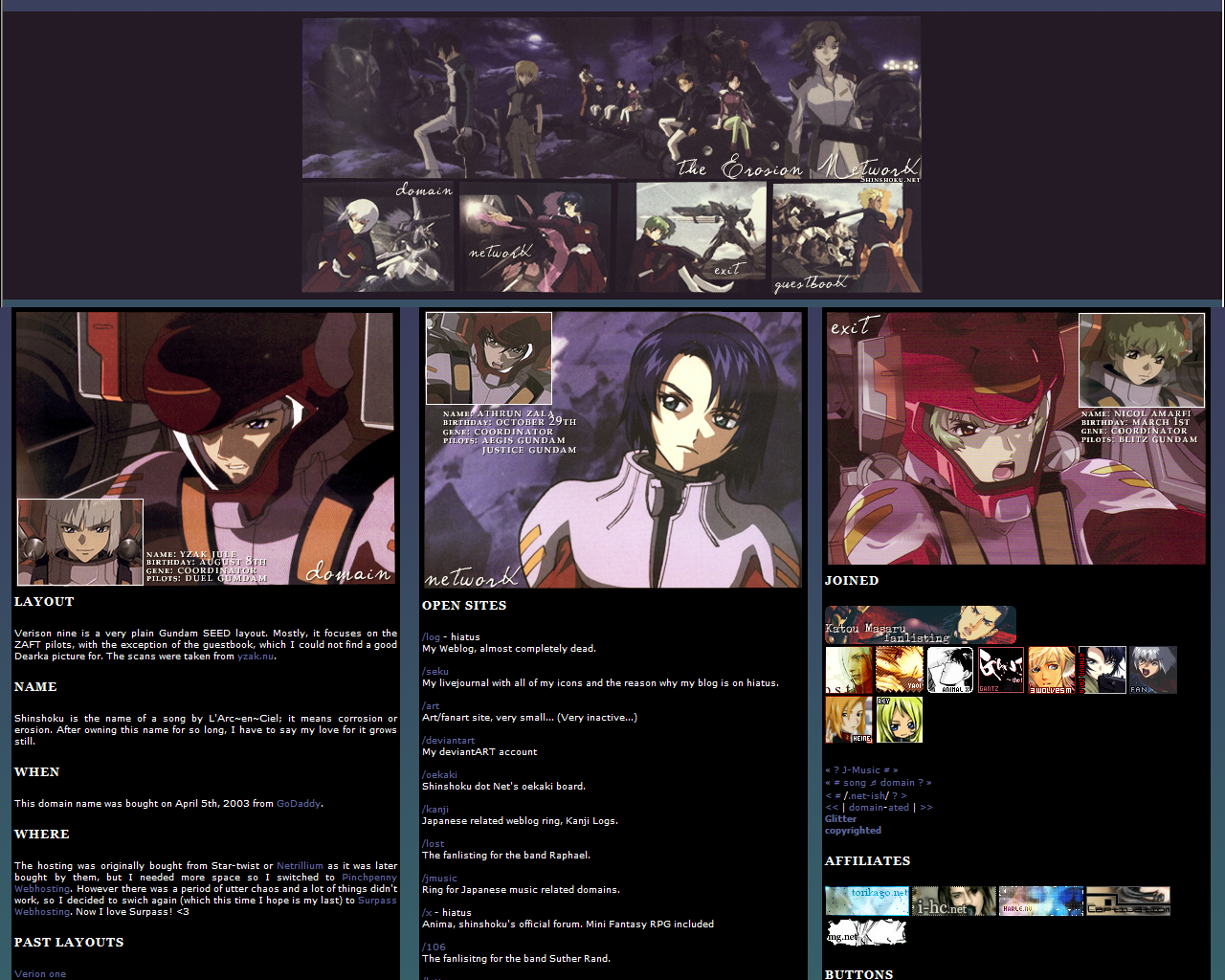Image resolution: width=1225 pixels, height=980 pixels.
Task: Open the GoDaddy link
Action: tap(299, 804)
